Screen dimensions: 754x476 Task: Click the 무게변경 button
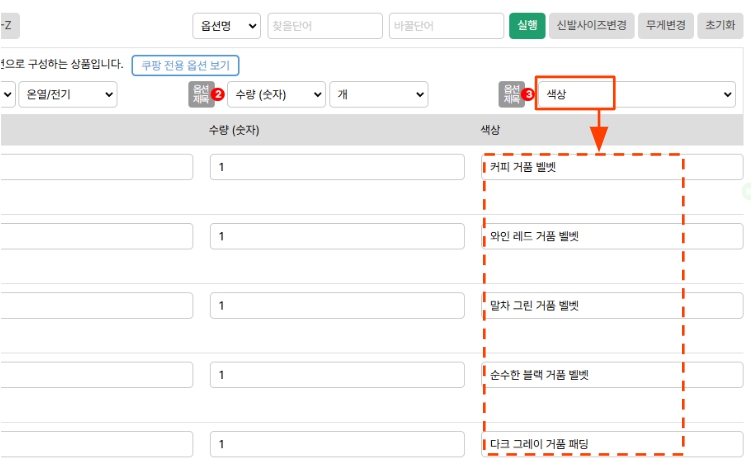[665, 26]
